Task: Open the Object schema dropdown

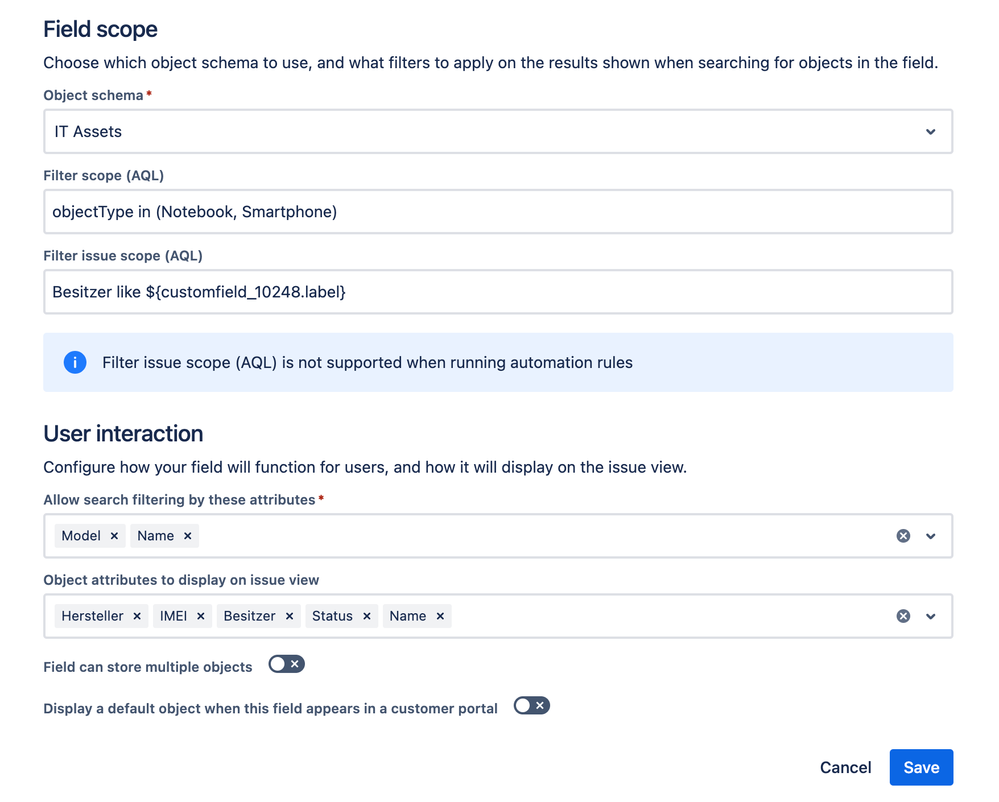Action: [x=930, y=131]
